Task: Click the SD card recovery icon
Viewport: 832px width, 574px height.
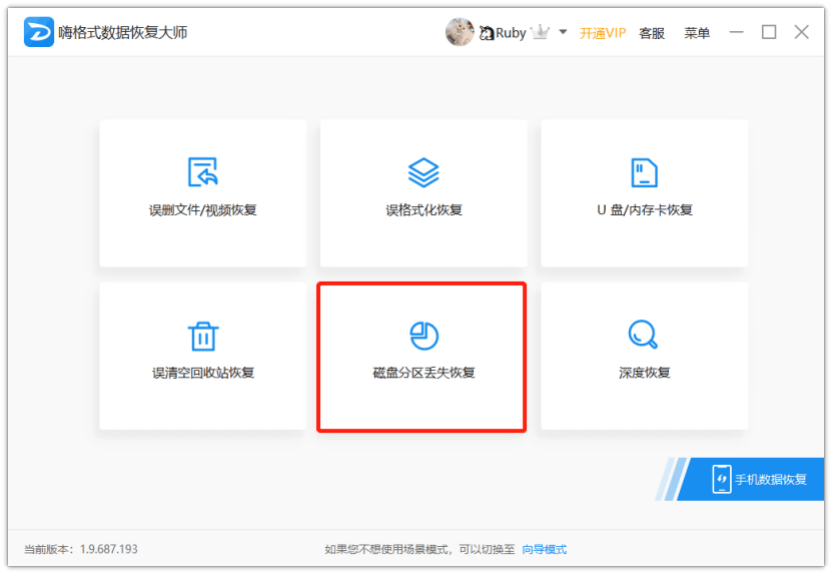Action: tap(644, 172)
